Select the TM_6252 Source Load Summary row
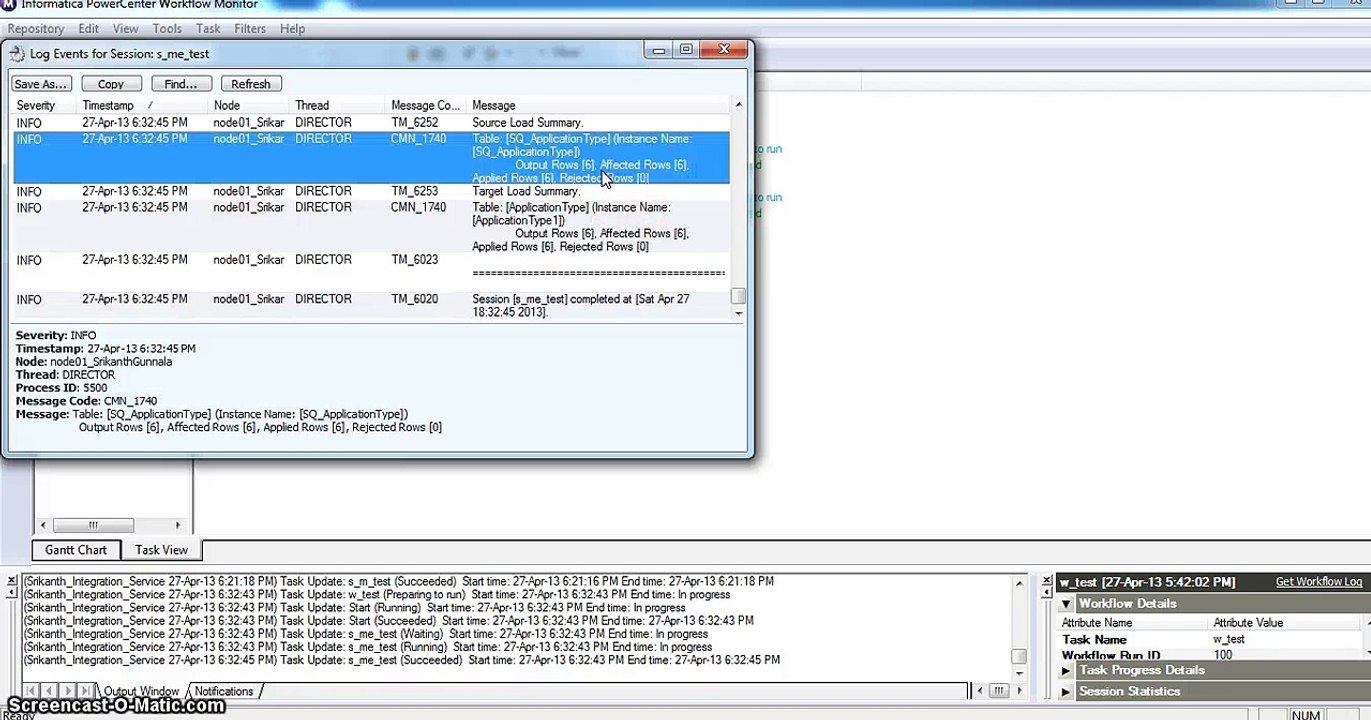The height and width of the screenshot is (720, 1371). [371, 123]
